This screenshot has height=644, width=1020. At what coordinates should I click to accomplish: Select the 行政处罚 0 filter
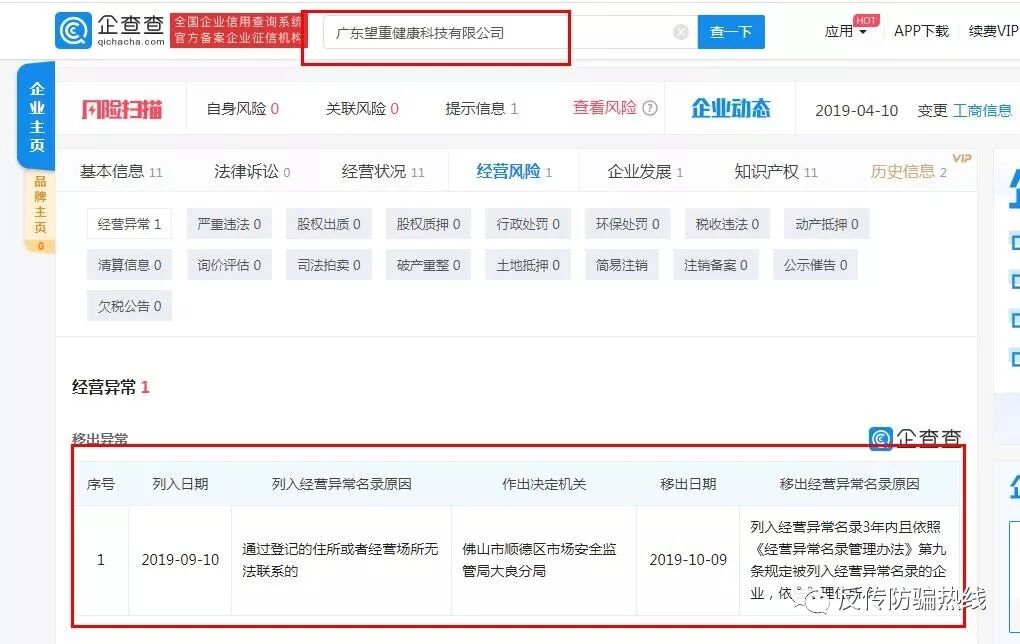coord(528,224)
